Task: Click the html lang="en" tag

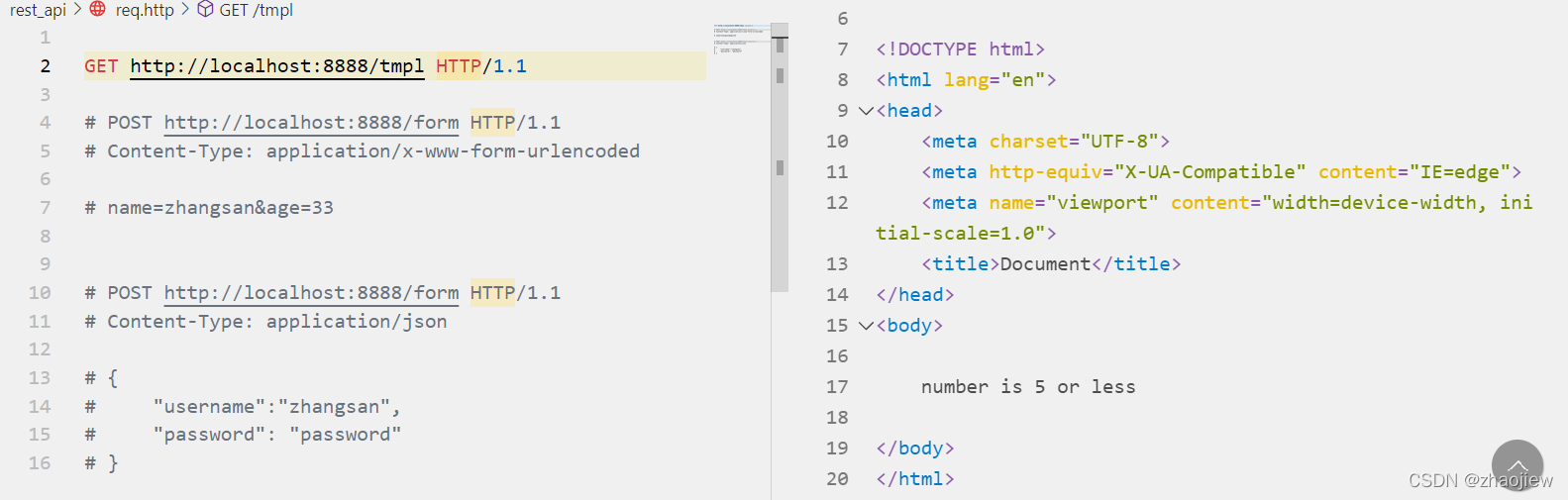Action: click(966, 80)
